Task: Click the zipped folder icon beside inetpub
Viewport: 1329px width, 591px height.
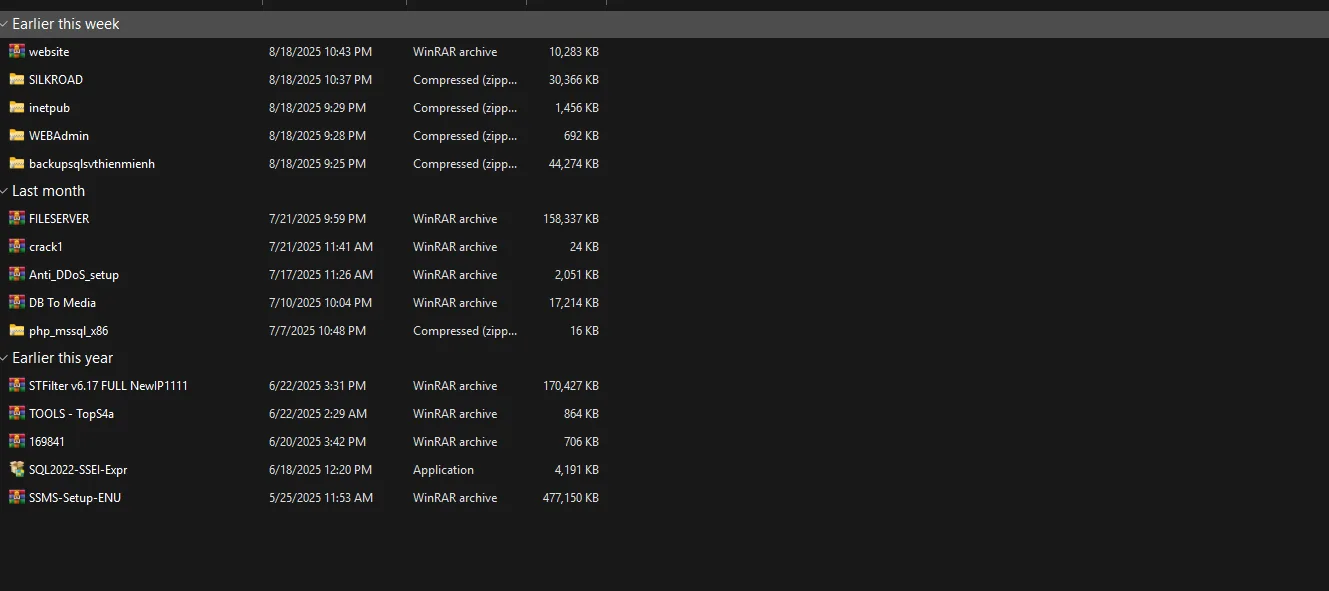Action: coord(16,107)
